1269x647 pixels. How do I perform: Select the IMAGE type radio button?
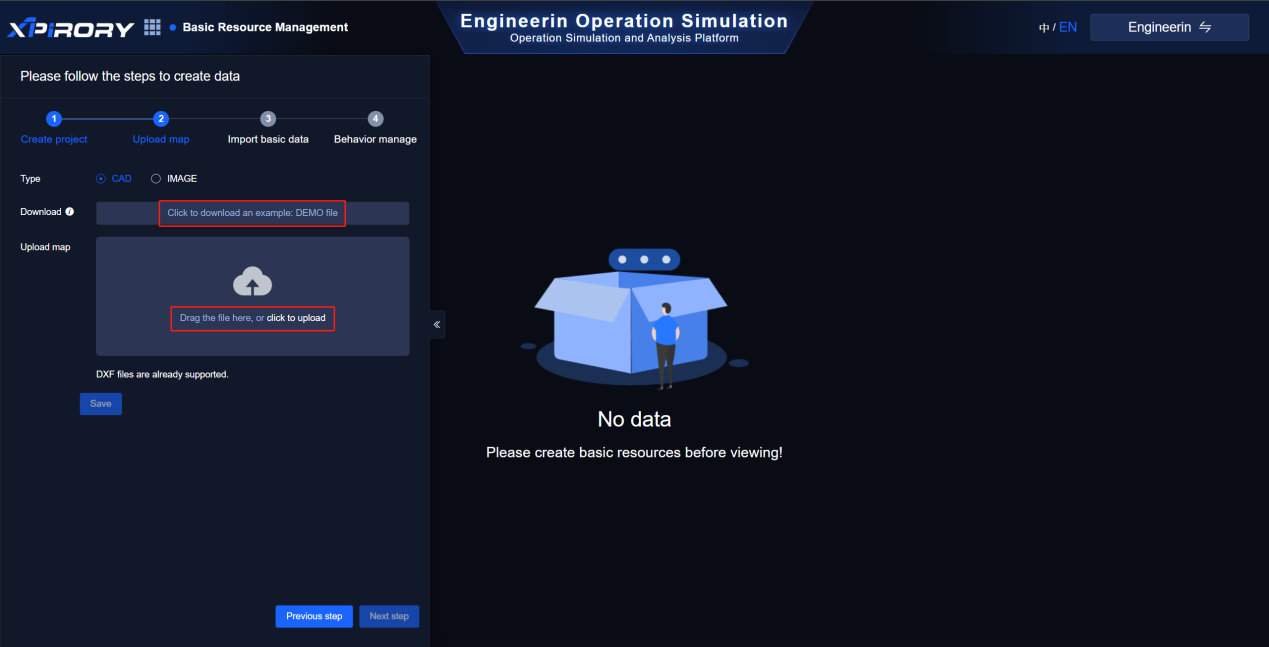click(156, 179)
